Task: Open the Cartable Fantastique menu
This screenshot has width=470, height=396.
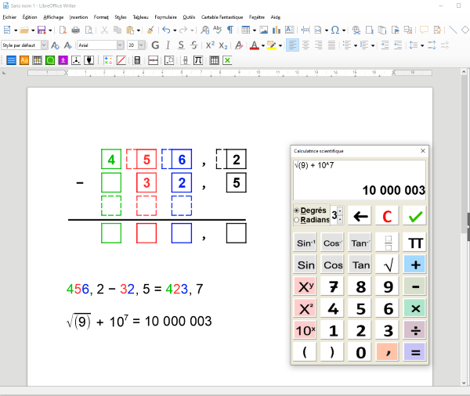Action: tap(222, 17)
